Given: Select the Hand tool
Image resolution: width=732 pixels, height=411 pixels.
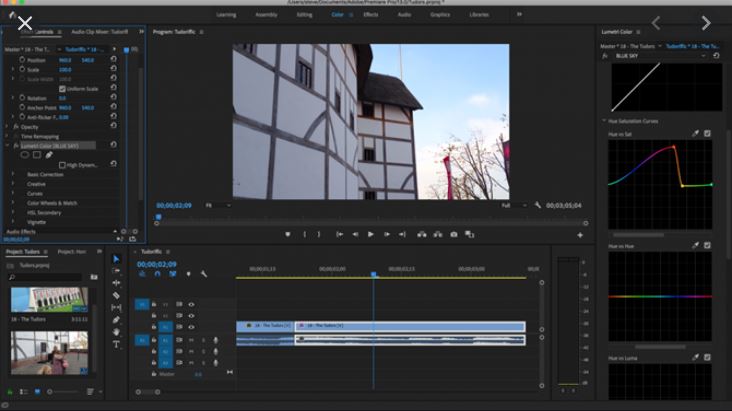Looking at the screenshot, I should pos(116,332).
